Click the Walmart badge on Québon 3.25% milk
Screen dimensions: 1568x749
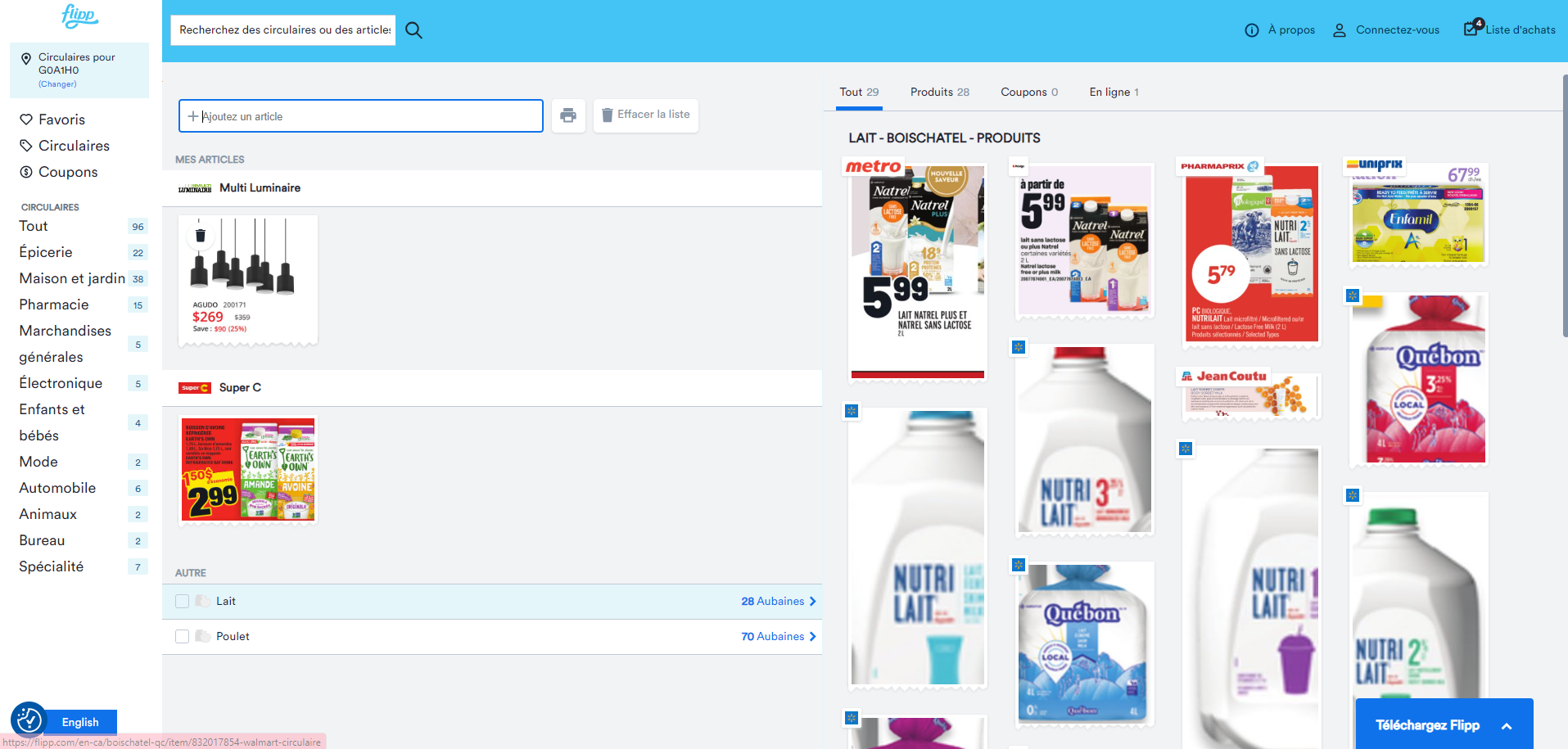click(x=1353, y=296)
